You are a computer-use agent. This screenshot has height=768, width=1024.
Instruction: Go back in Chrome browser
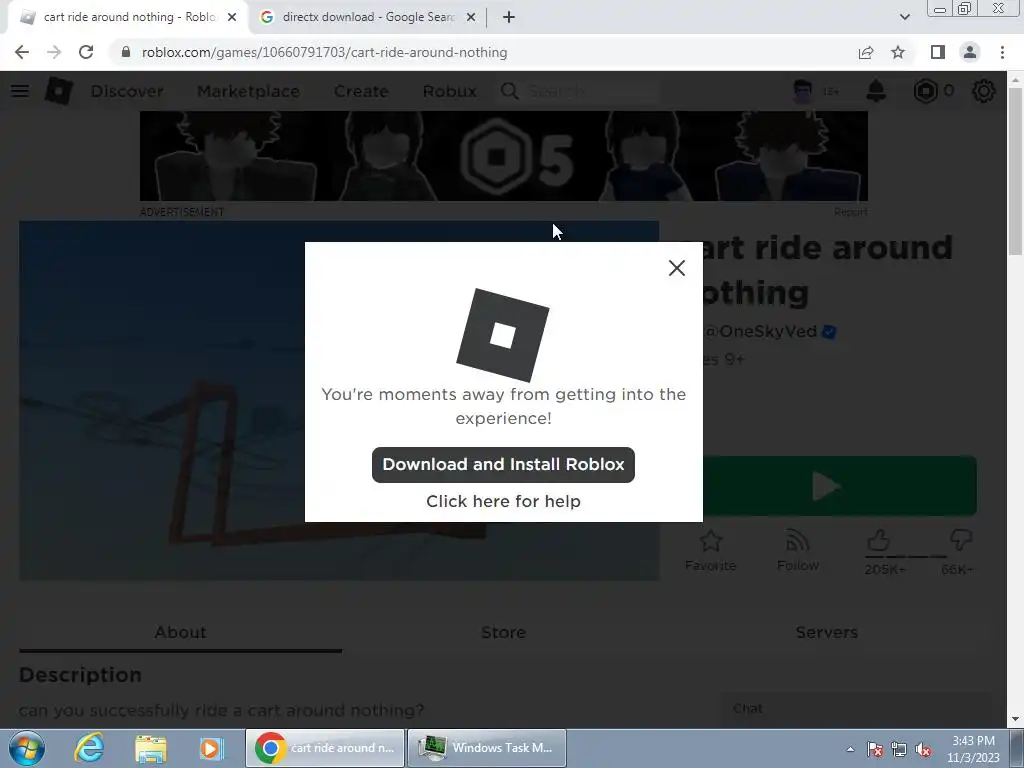pyautogui.click(x=22, y=52)
